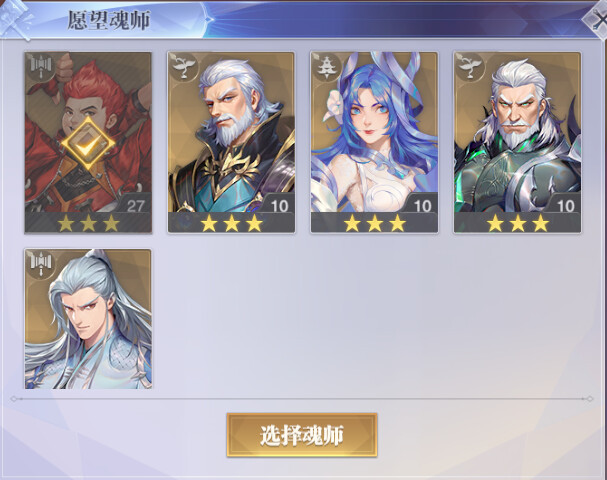Screen dimensions: 607x480
Task: Select the blue-haired woman soul master card
Action: click(374, 142)
